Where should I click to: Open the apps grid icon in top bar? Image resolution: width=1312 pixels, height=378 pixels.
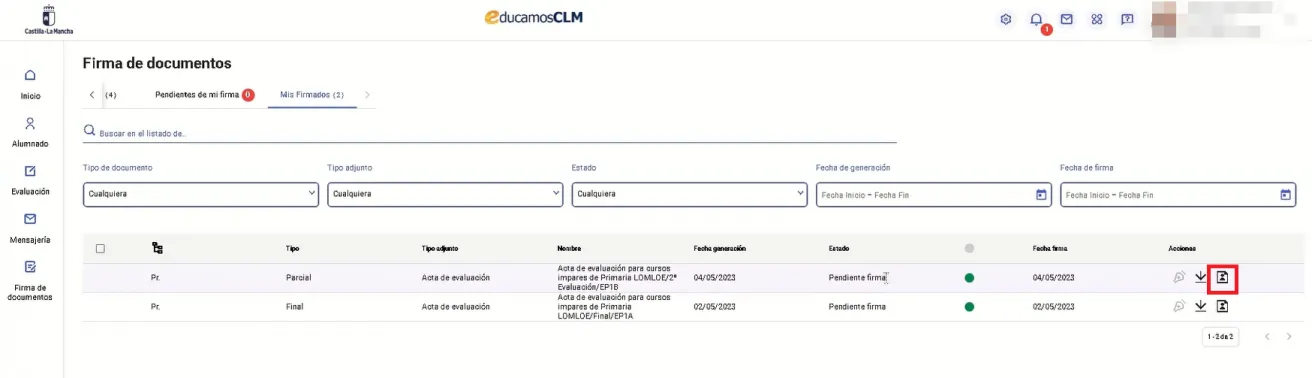click(1097, 20)
